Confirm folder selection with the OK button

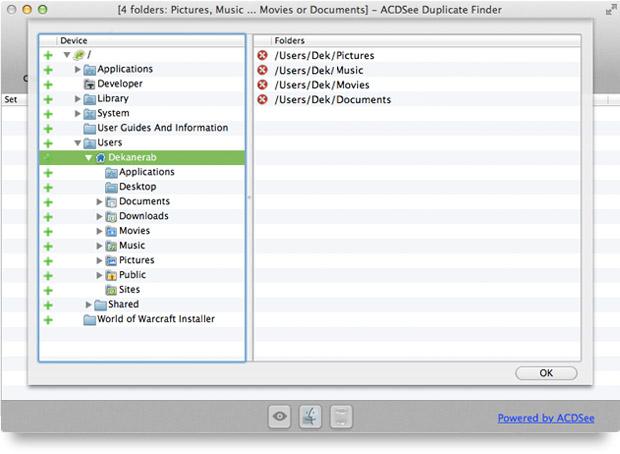(x=546, y=373)
